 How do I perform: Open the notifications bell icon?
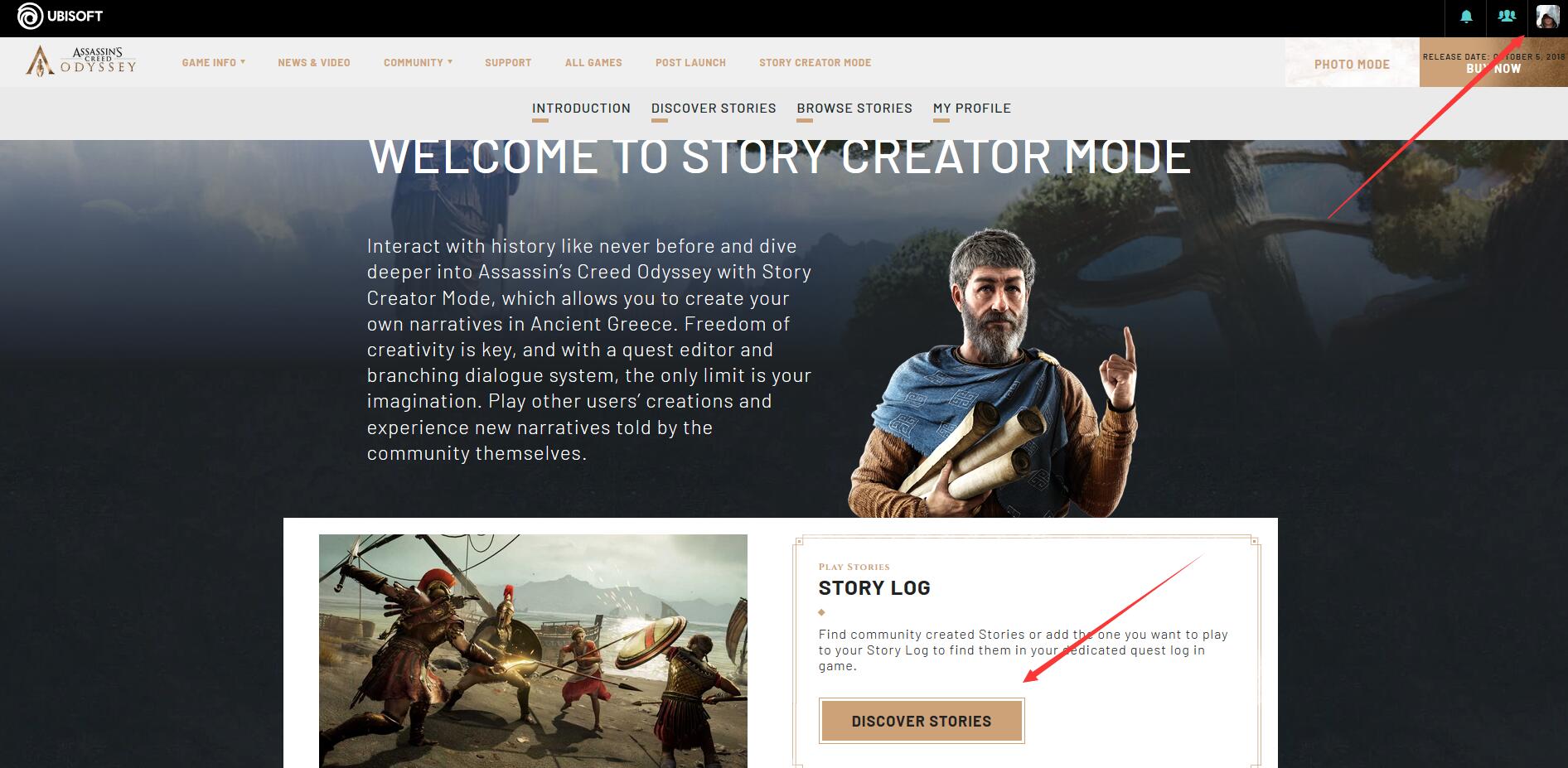1466,17
